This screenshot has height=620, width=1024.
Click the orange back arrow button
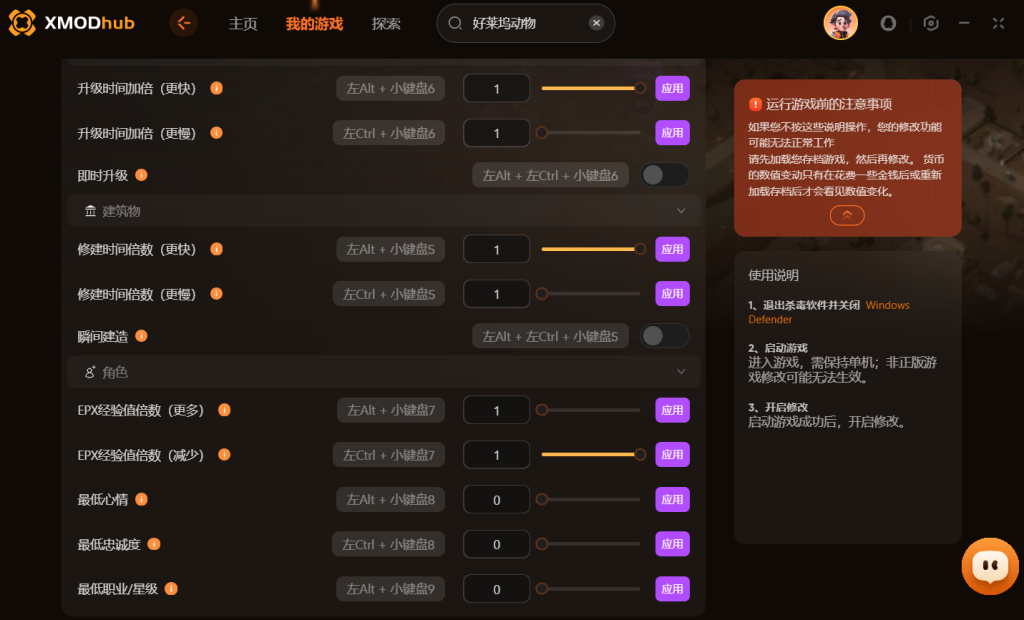(184, 24)
